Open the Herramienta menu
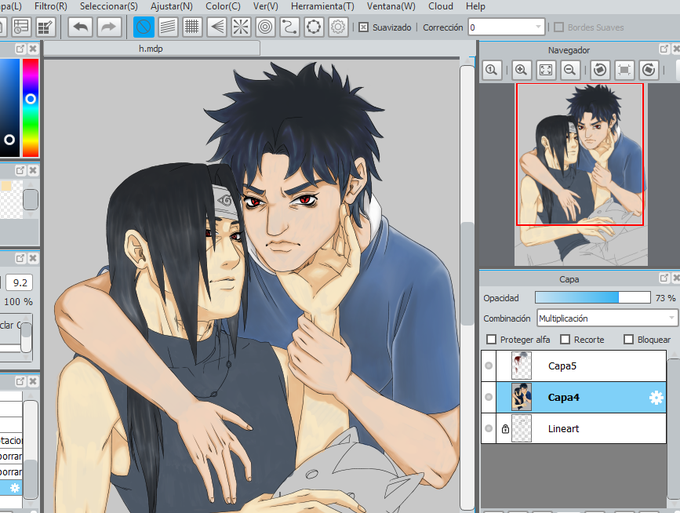680x513 pixels. [x=322, y=6]
